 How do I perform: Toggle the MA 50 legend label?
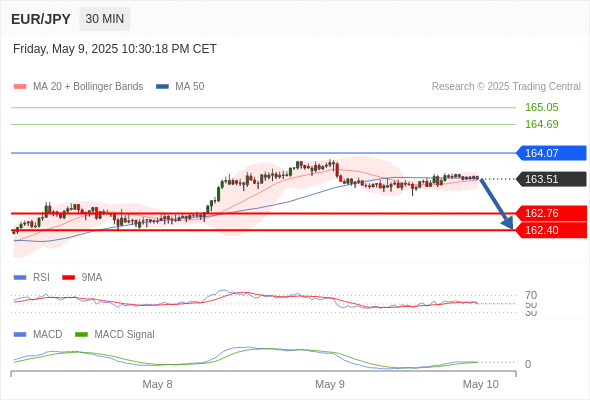pos(190,87)
